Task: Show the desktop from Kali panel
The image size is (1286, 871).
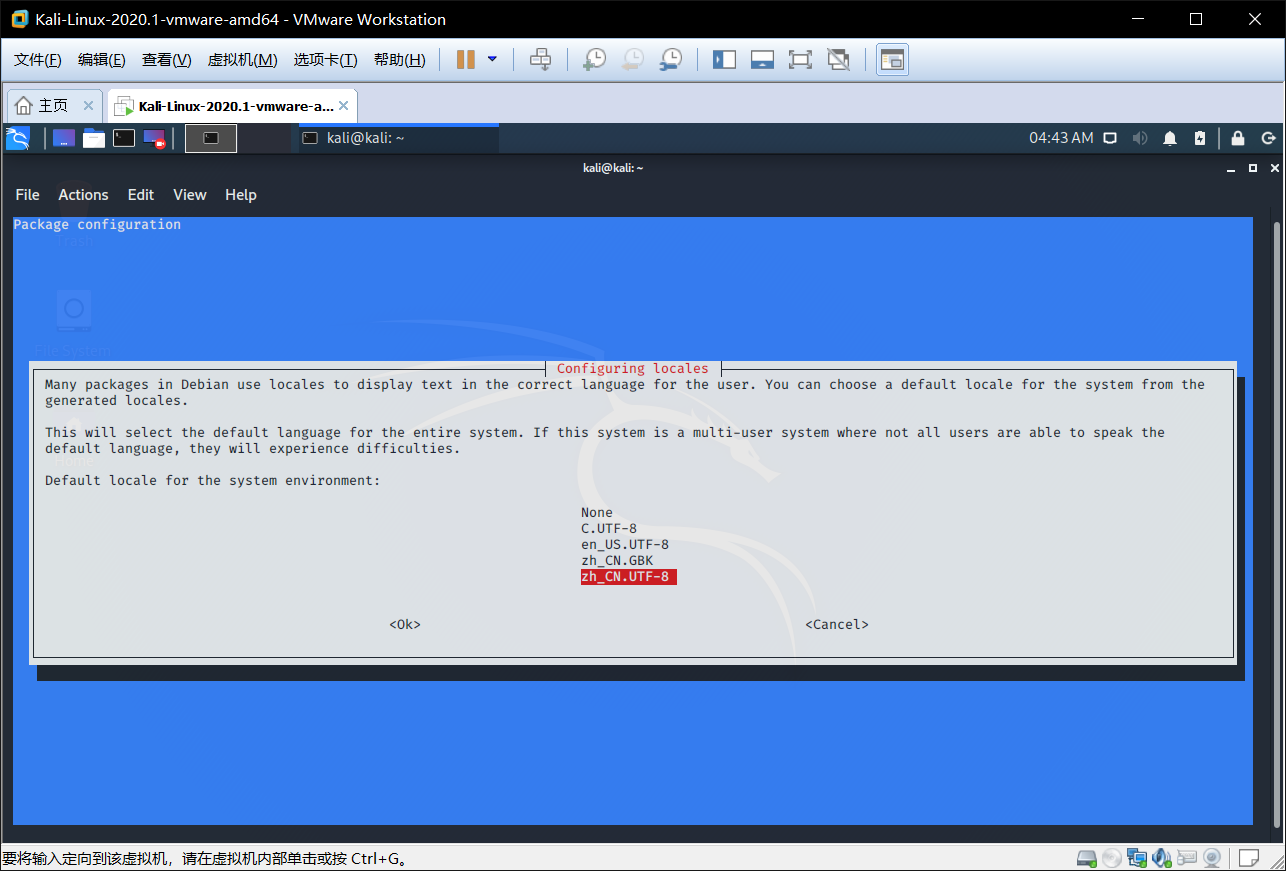Action: [x=64, y=138]
